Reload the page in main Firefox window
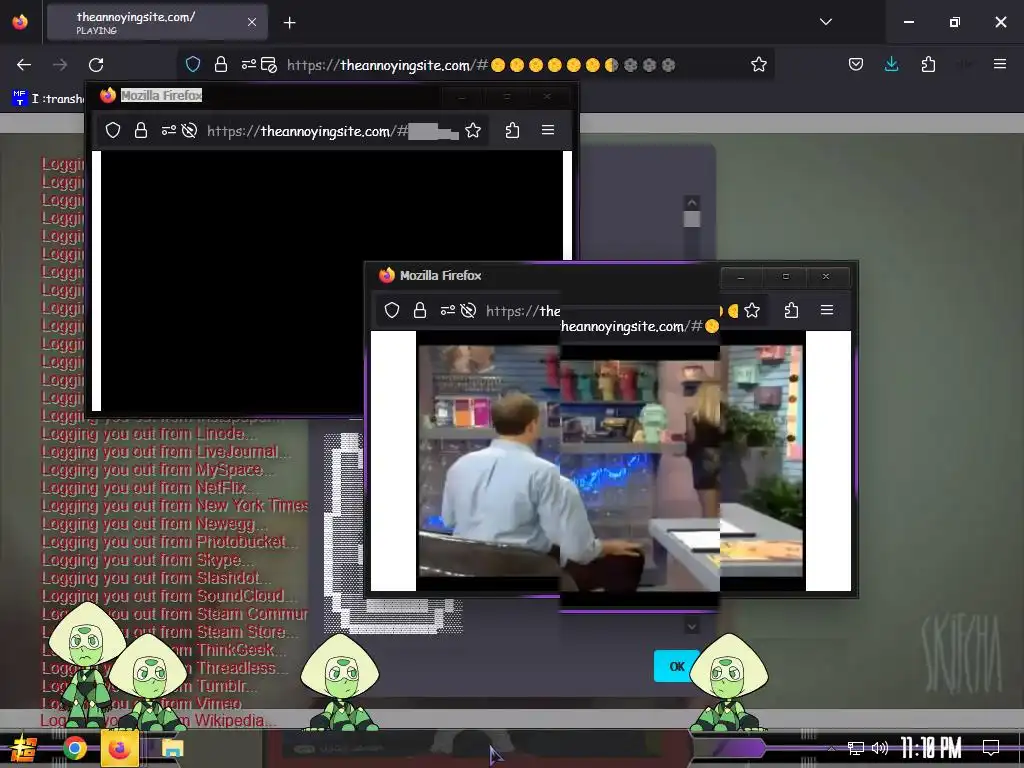Image resolution: width=1024 pixels, height=768 pixels. (96, 65)
